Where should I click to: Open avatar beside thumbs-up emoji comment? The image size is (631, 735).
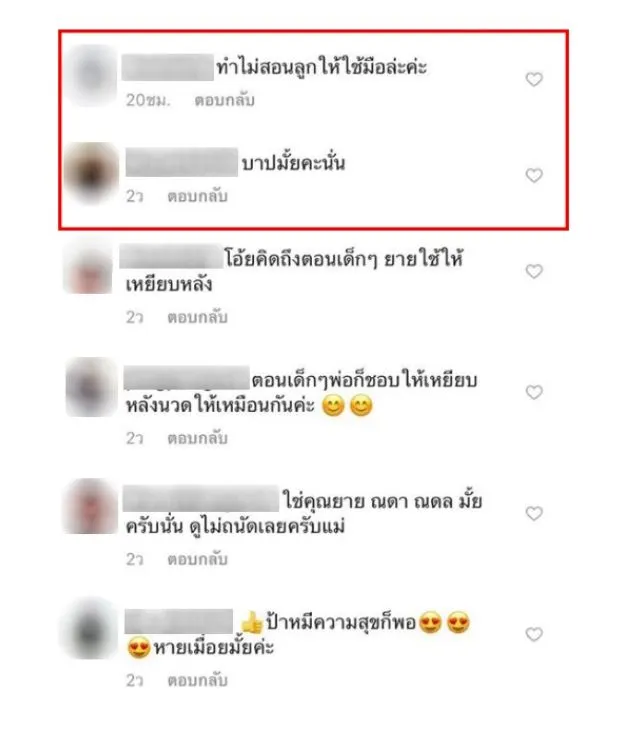90,628
